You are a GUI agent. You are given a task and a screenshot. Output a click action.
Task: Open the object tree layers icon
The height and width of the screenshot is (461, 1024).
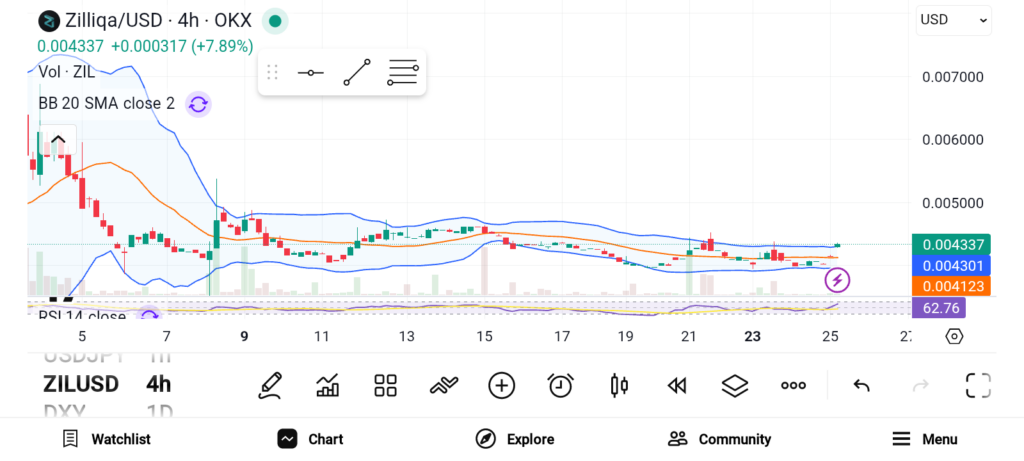[x=735, y=385]
